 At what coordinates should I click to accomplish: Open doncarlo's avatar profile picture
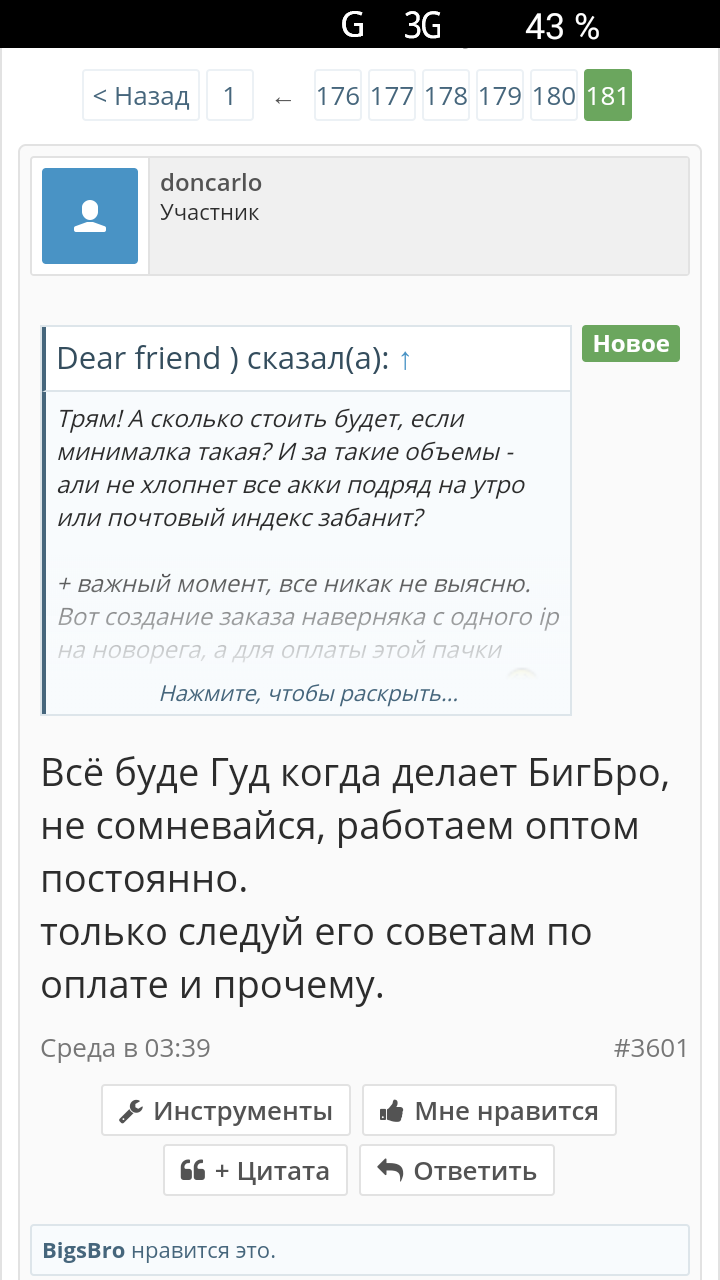[x=90, y=216]
